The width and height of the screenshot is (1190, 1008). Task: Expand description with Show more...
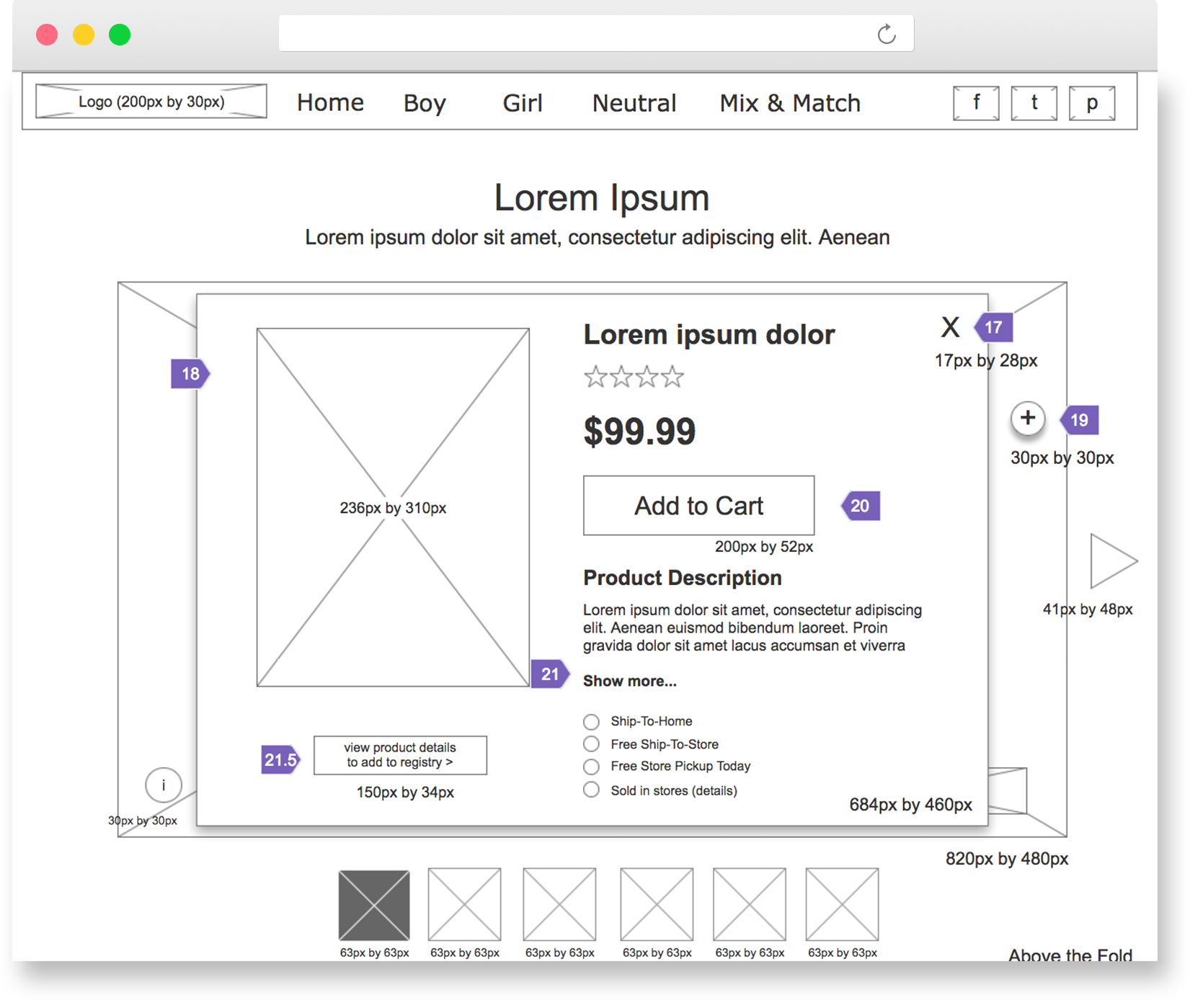coord(630,681)
